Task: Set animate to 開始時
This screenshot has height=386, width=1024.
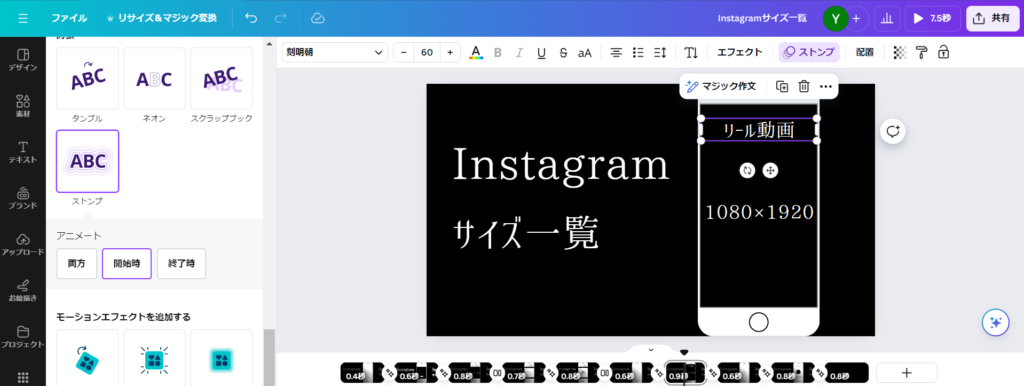Action: tap(127, 264)
